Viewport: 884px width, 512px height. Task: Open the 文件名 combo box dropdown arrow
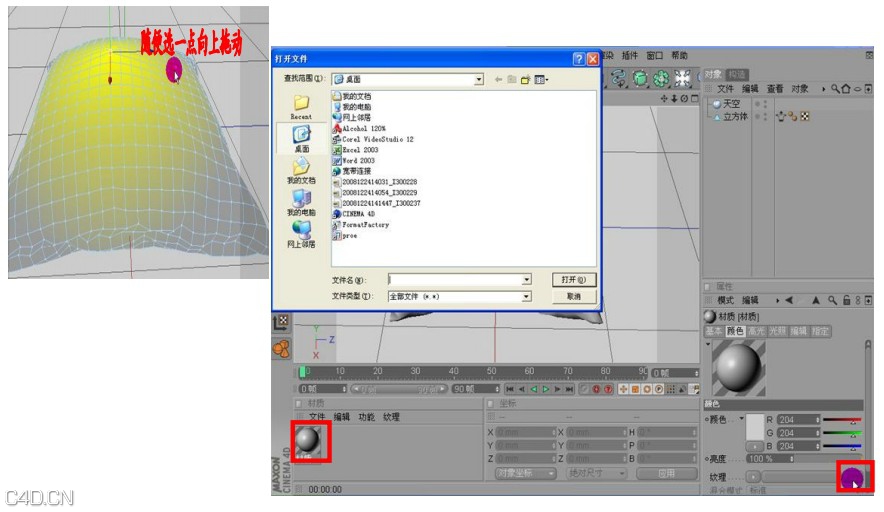click(x=526, y=280)
